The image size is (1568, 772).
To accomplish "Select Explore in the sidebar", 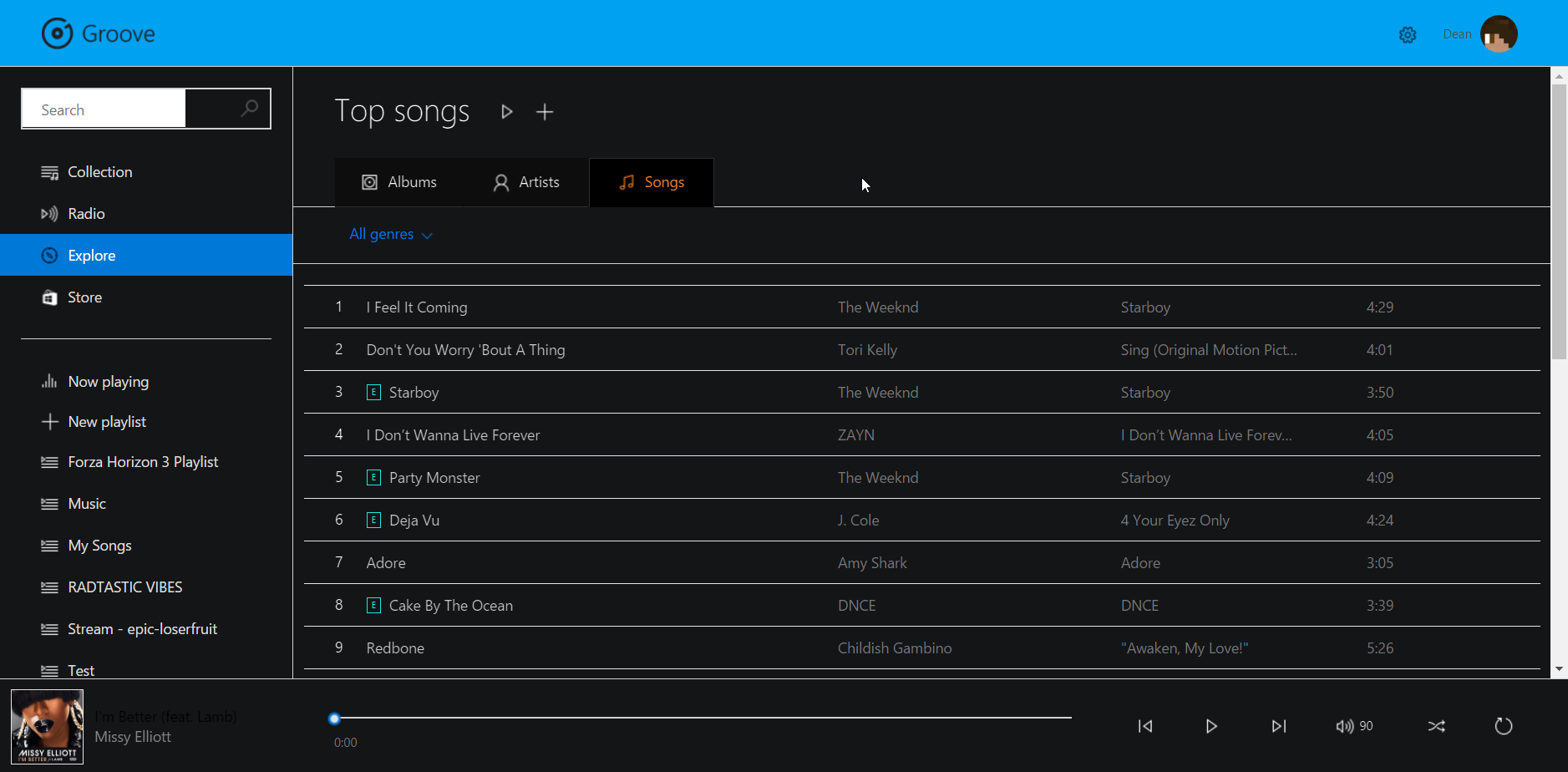I will tap(146, 256).
